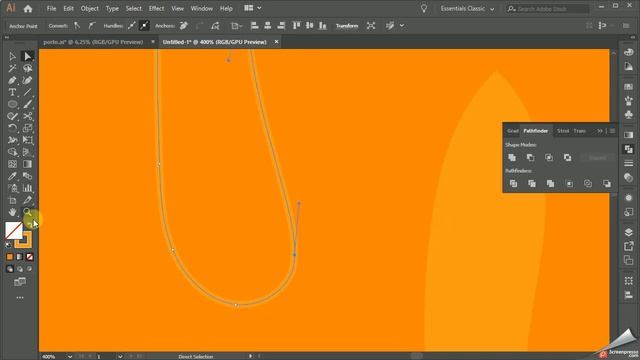640x360 pixels.
Task: Select the Rotate tool
Action: tap(13, 128)
